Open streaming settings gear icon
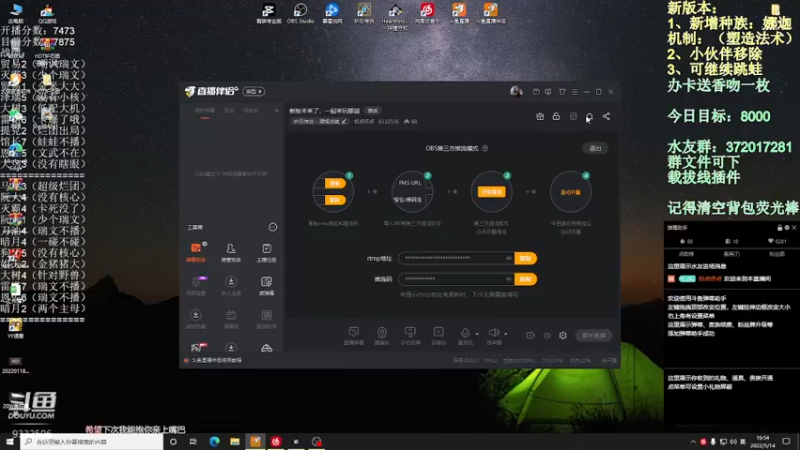 (x=563, y=335)
